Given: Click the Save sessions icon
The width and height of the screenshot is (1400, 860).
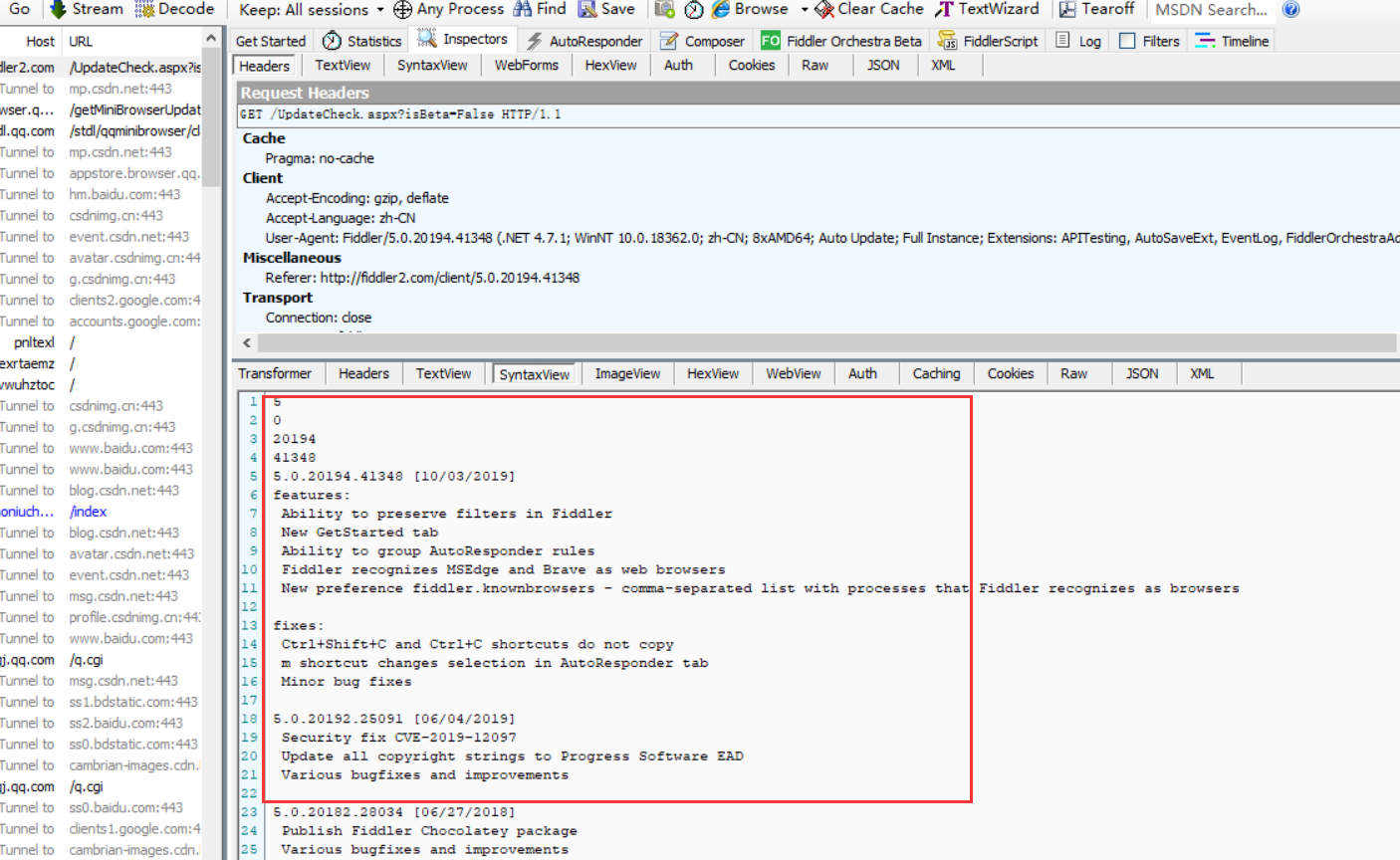Looking at the screenshot, I should click(587, 10).
